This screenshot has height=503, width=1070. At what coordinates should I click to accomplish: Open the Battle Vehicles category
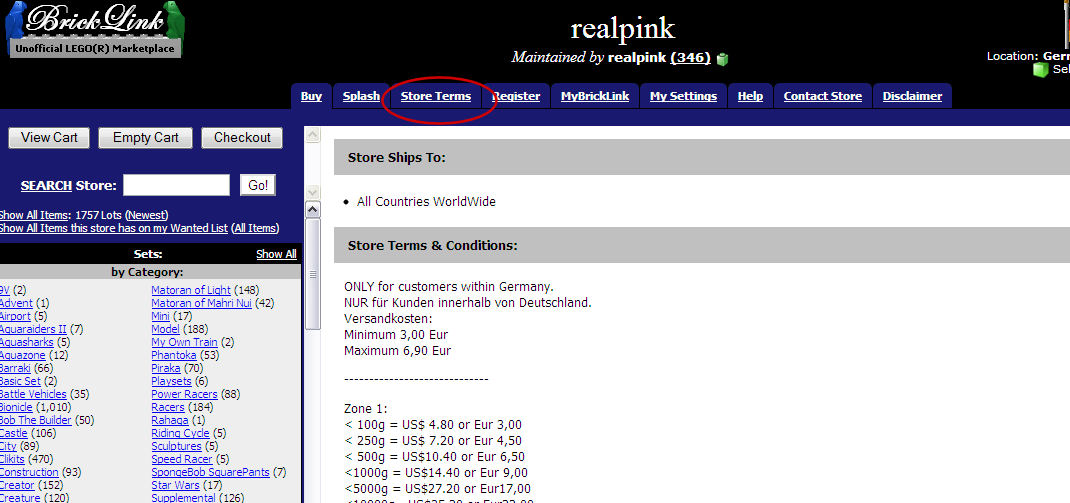(x=33, y=394)
